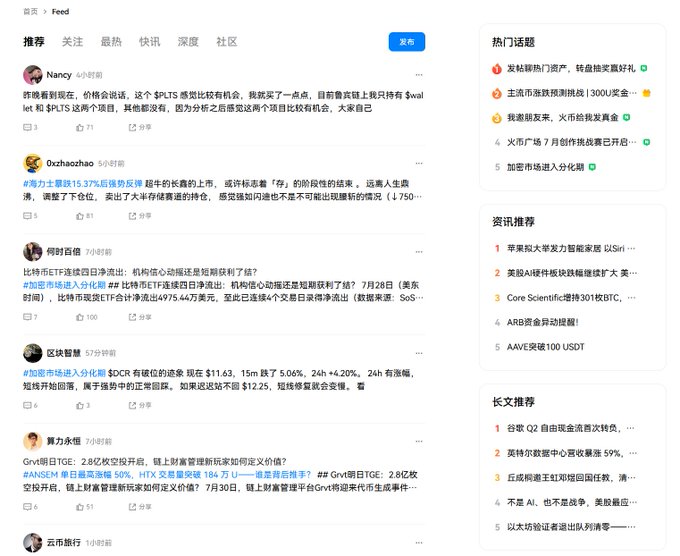The height and width of the screenshot is (556, 680).
Task: Open hashtag #加密市场进入分化期 in 何时百倍's post
Action: 64,285
